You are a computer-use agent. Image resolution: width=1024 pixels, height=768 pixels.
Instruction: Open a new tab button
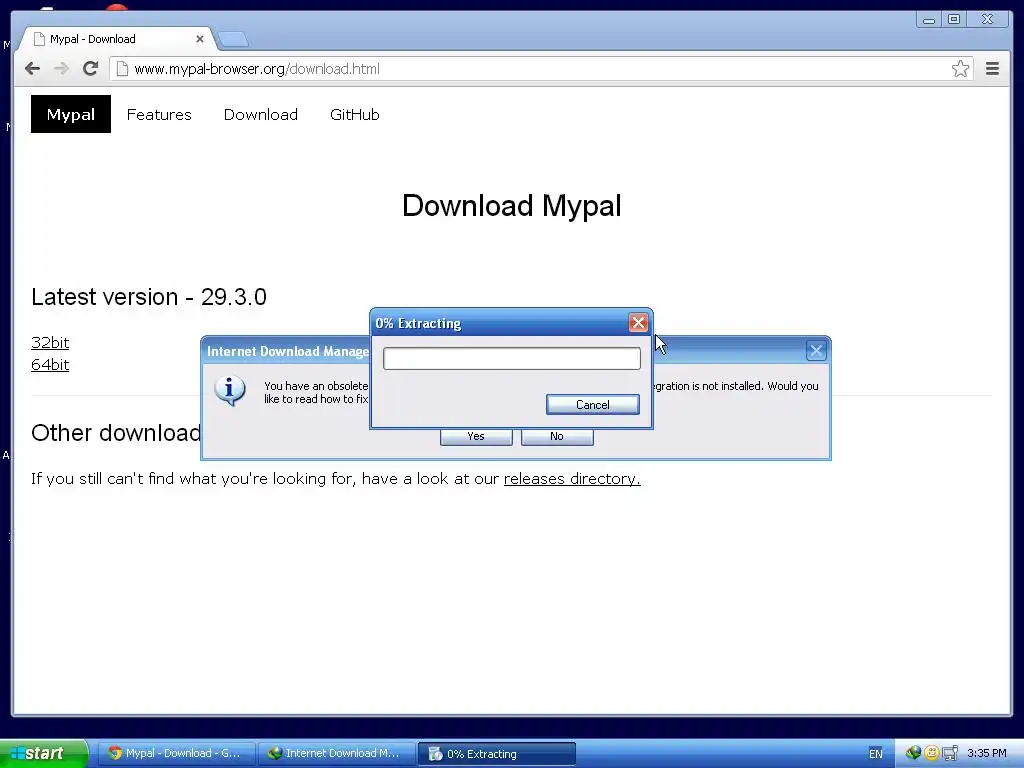tap(233, 39)
